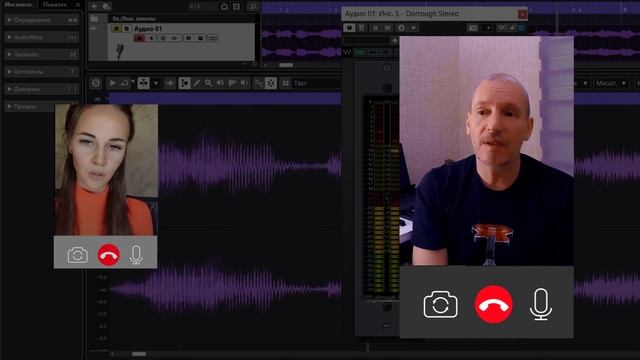Click the solo editor icon in editor toolbar
This screenshot has height=360, width=640.
pyautogui.click(x=96, y=83)
